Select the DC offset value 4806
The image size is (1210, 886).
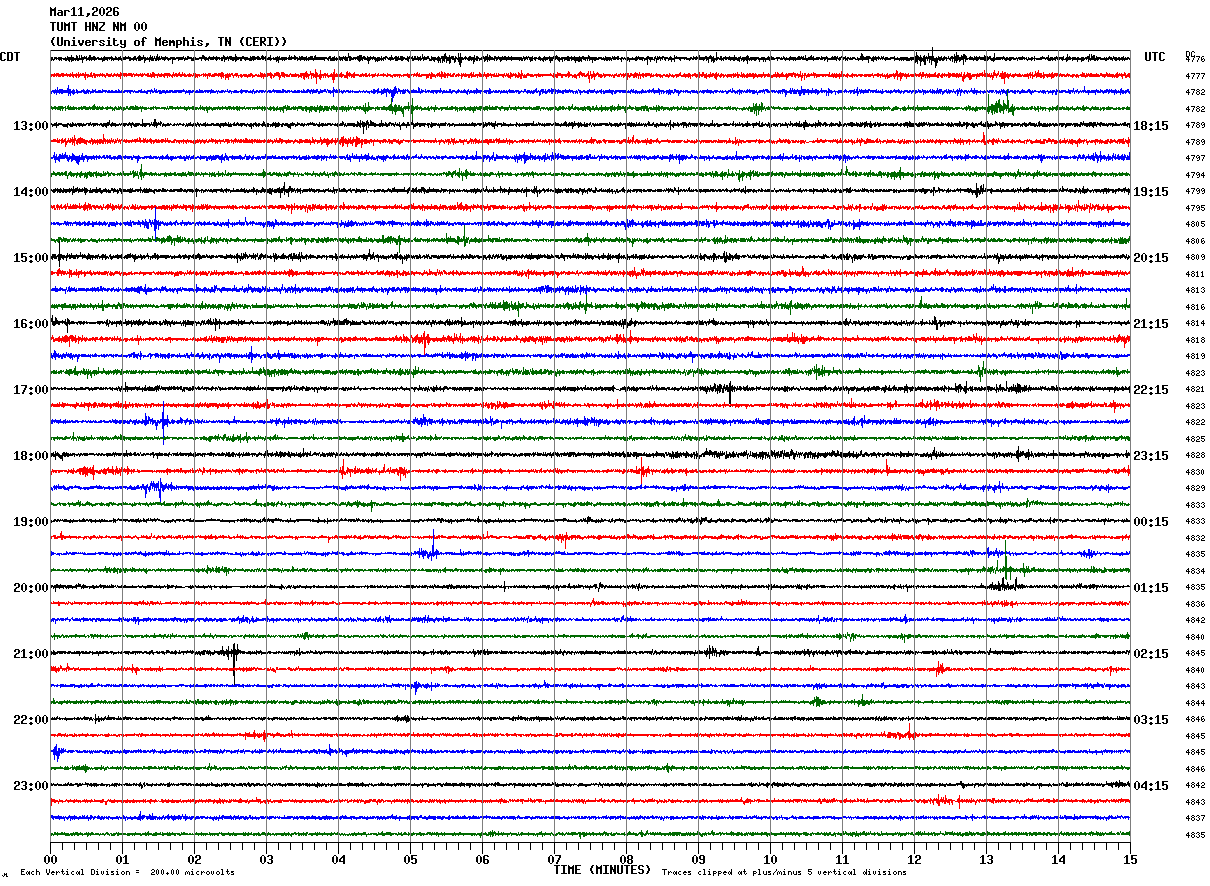pos(1195,241)
